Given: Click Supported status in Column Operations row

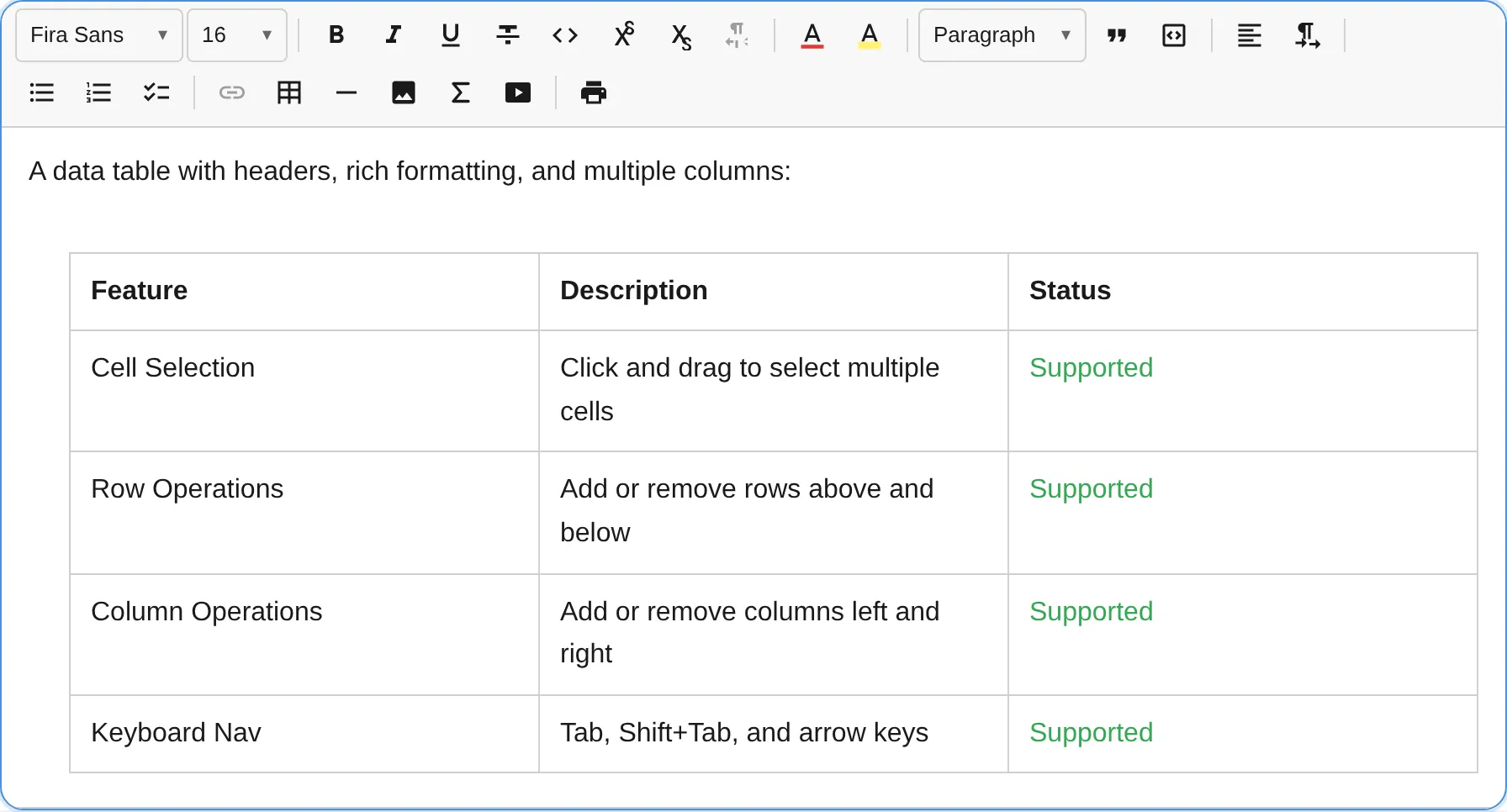Looking at the screenshot, I should click(x=1091, y=612).
